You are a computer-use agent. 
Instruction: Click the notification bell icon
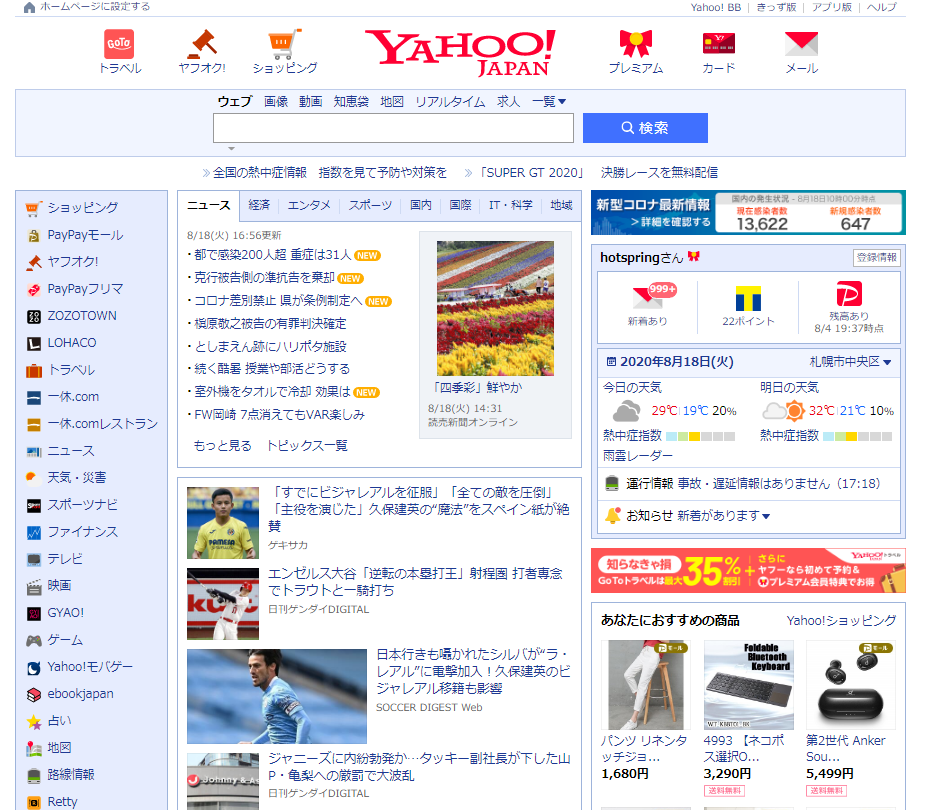tap(613, 516)
